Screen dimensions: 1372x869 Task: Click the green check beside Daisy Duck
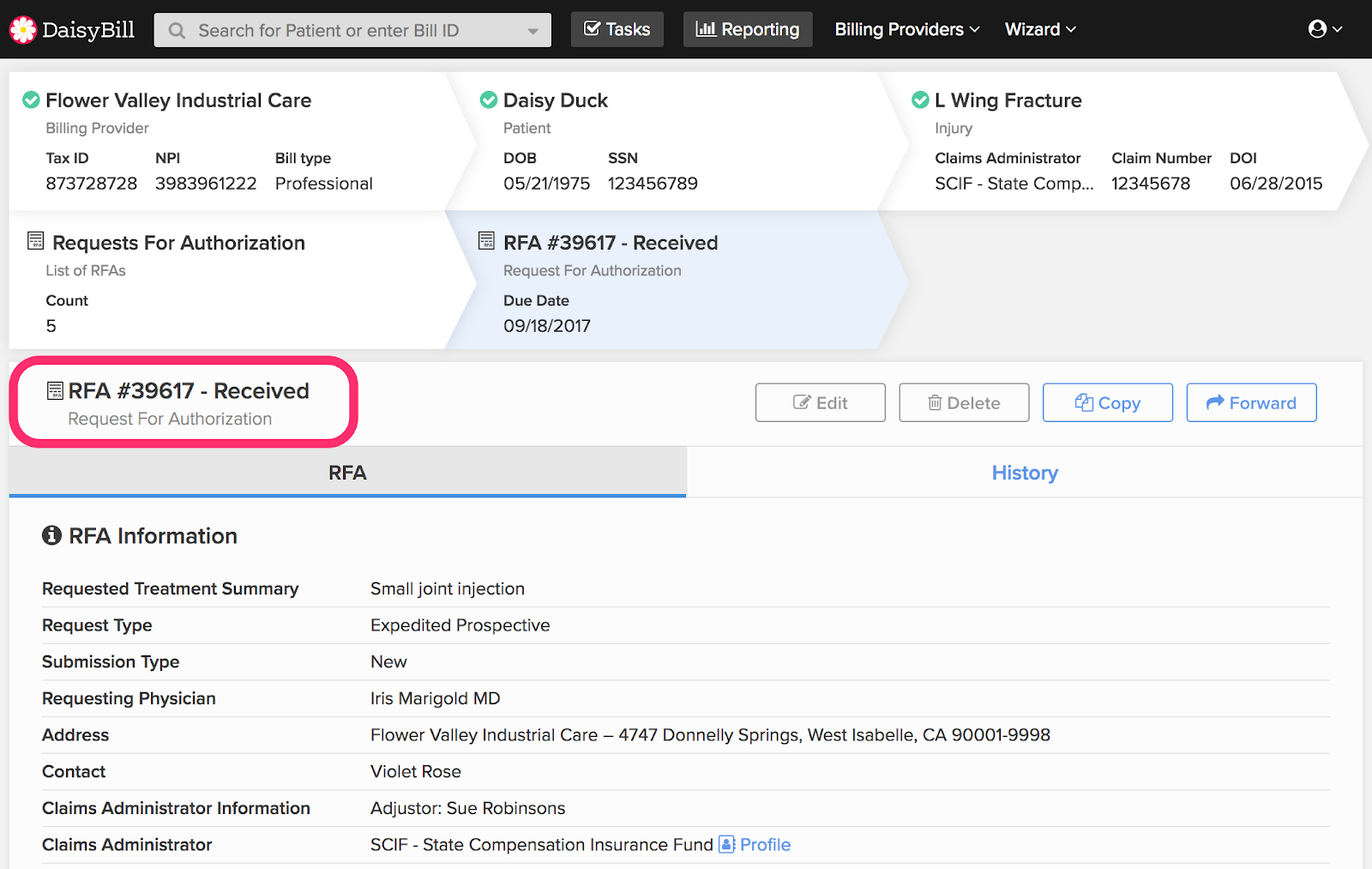pyautogui.click(x=489, y=100)
